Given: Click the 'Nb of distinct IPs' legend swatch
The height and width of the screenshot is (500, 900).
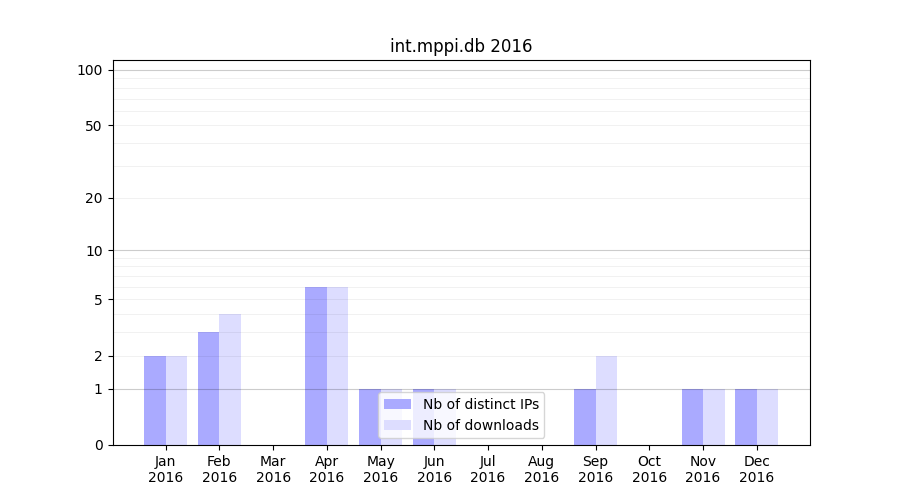Looking at the screenshot, I should [x=397, y=404].
